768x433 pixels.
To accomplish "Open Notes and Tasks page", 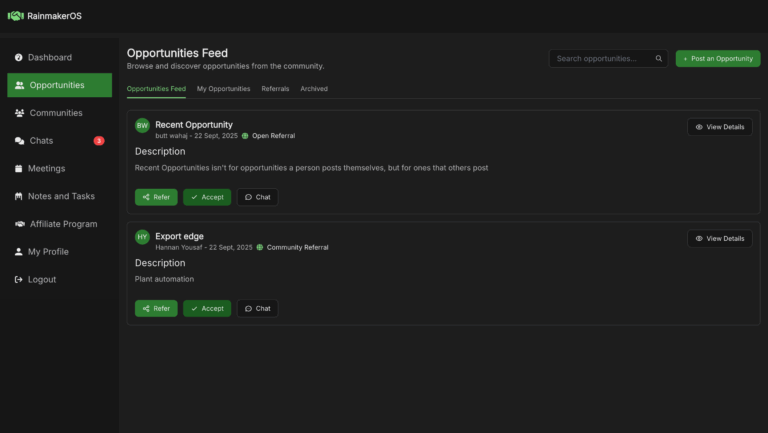I will coord(61,196).
